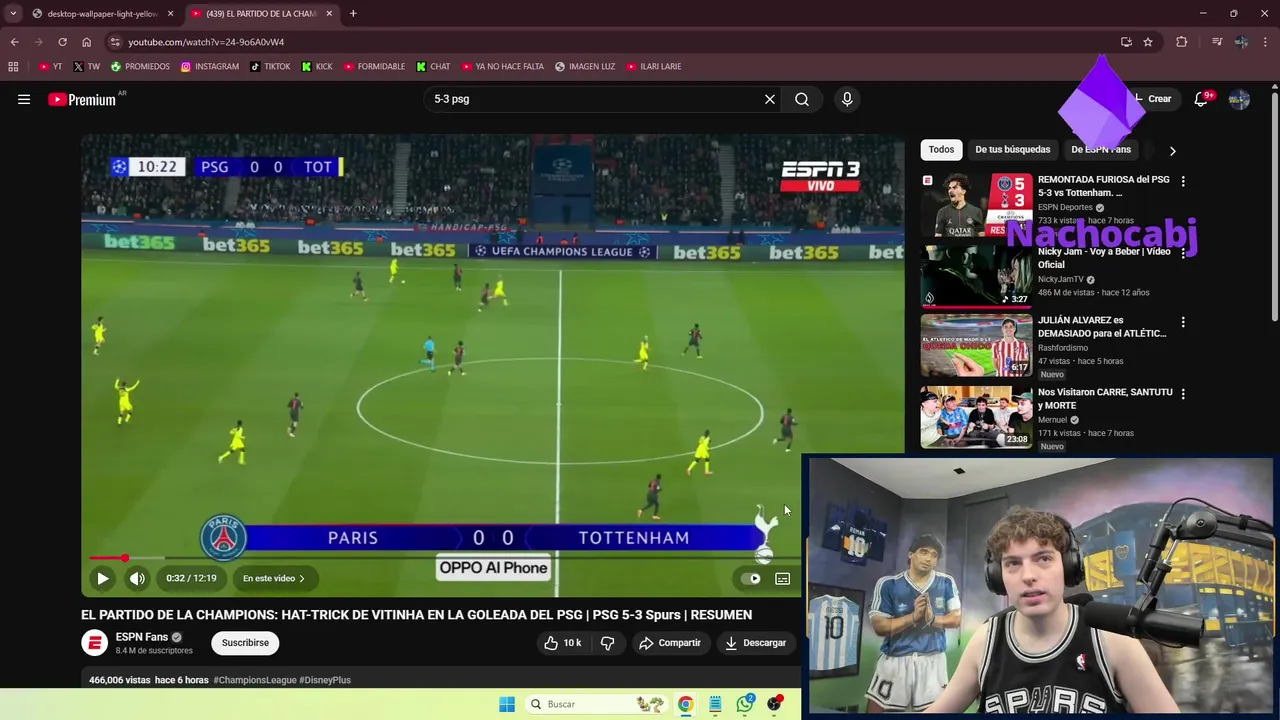Open options for the JULIÁN ALVAREZ video

point(1183,322)
